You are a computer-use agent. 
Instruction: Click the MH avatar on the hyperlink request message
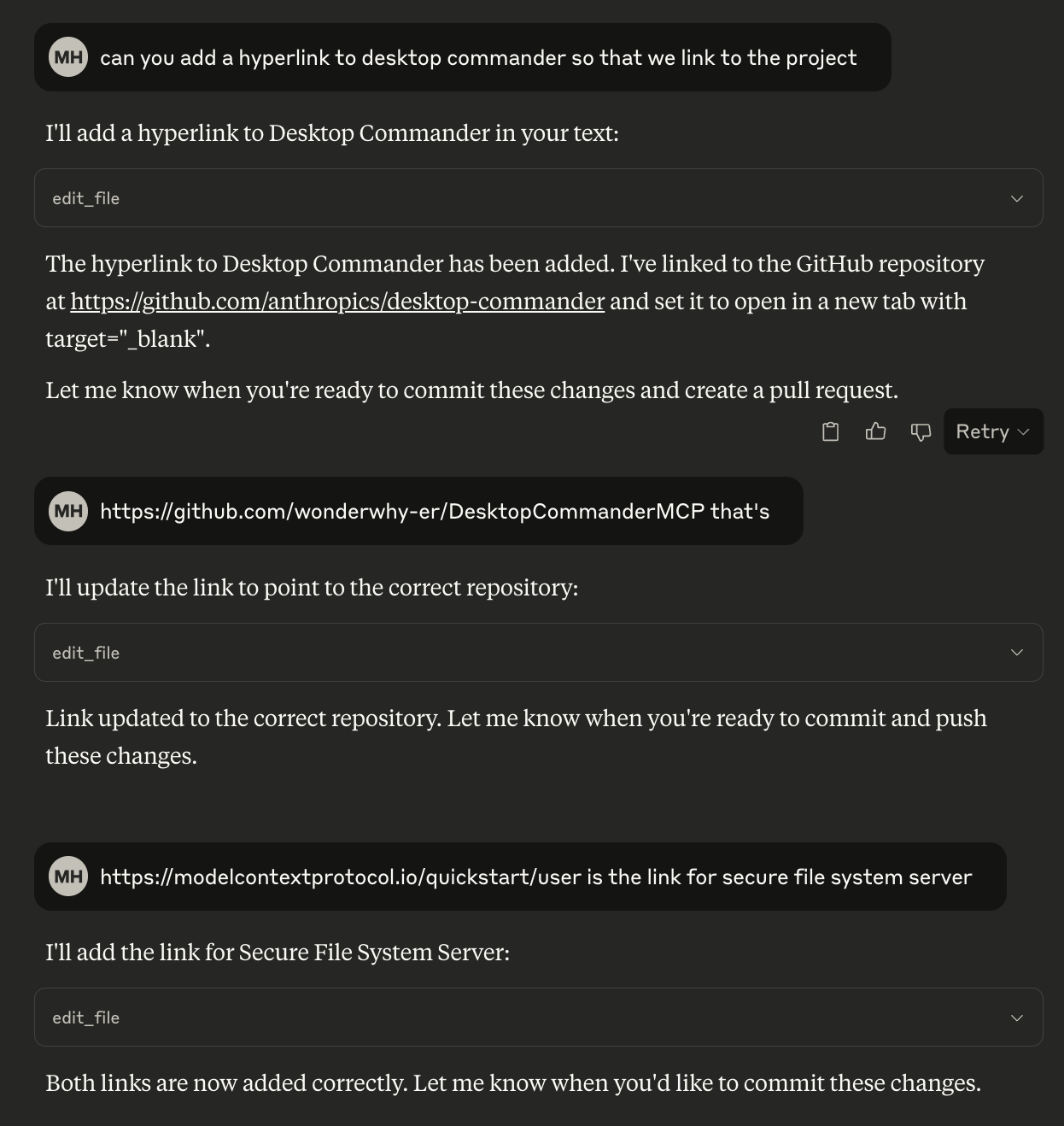pos(68,57)
